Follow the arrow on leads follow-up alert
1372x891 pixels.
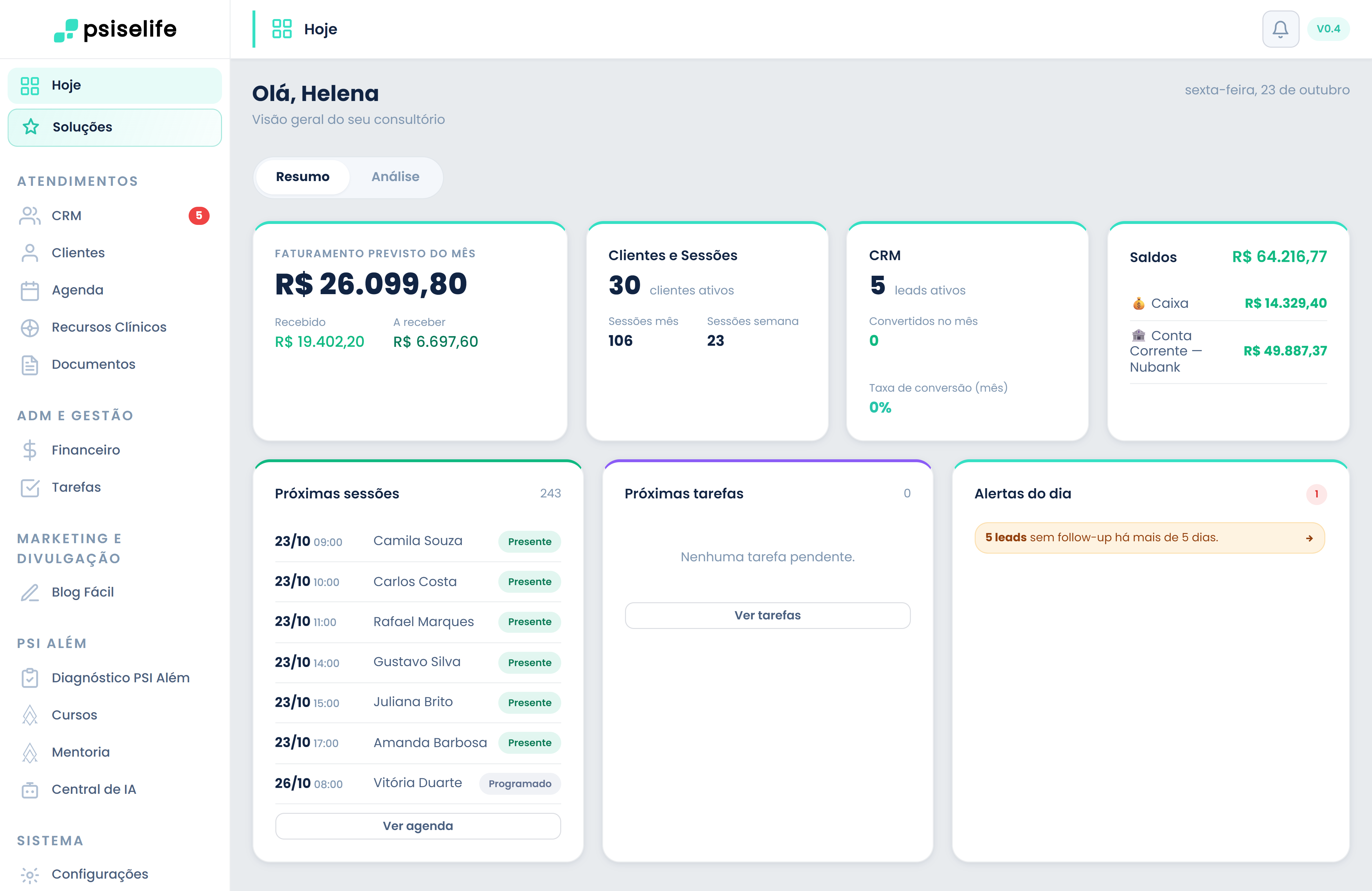click(1309, 538)
